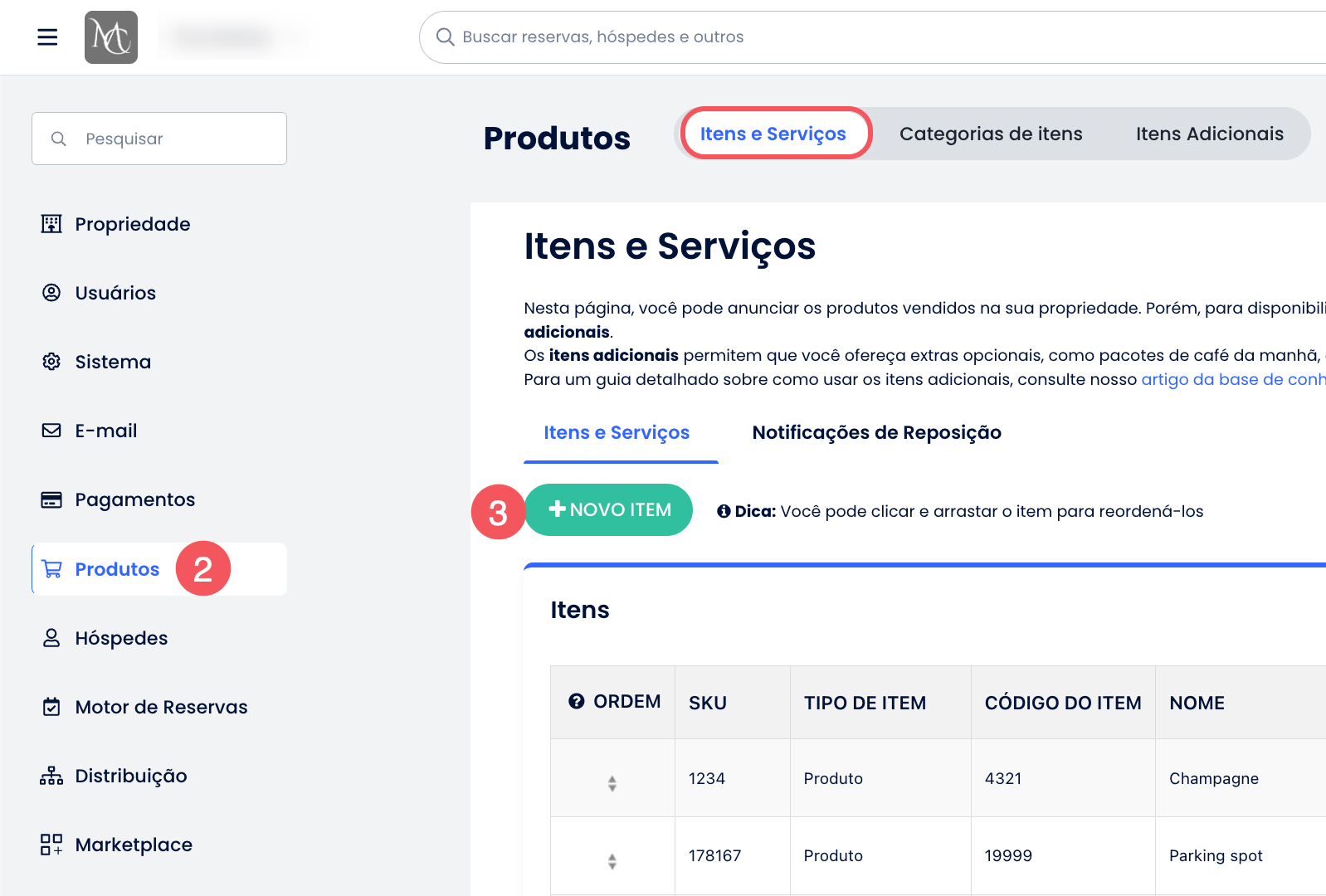This screenshot has height=896, width=1326.
Task: Click the property logo thumbnail
Action: (x=111, y=37)
